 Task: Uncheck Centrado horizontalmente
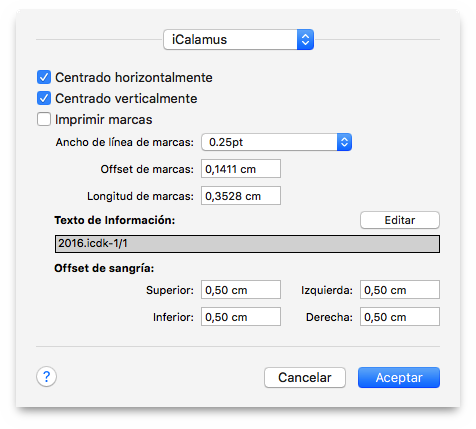pyautogui.click(x=44, y=77)
